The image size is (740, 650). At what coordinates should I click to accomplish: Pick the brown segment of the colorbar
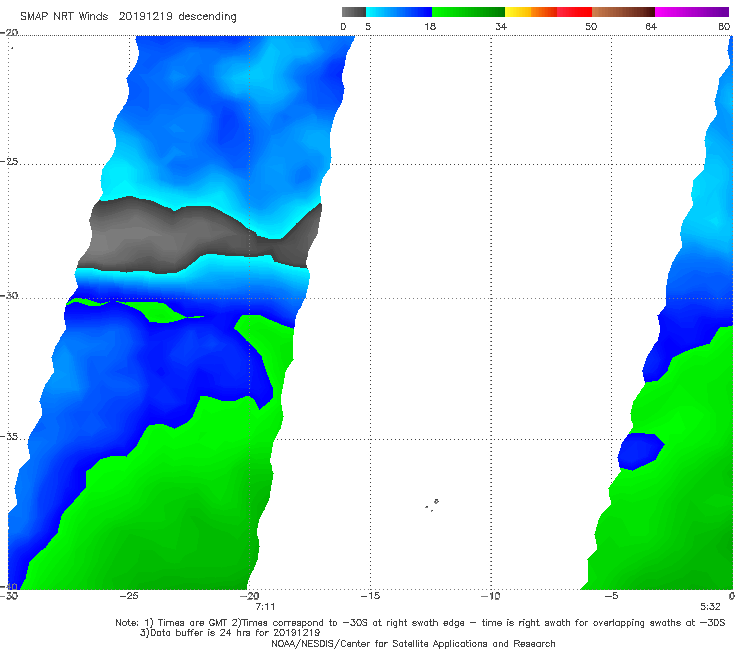pyautogui.click(x=623, y=12)
